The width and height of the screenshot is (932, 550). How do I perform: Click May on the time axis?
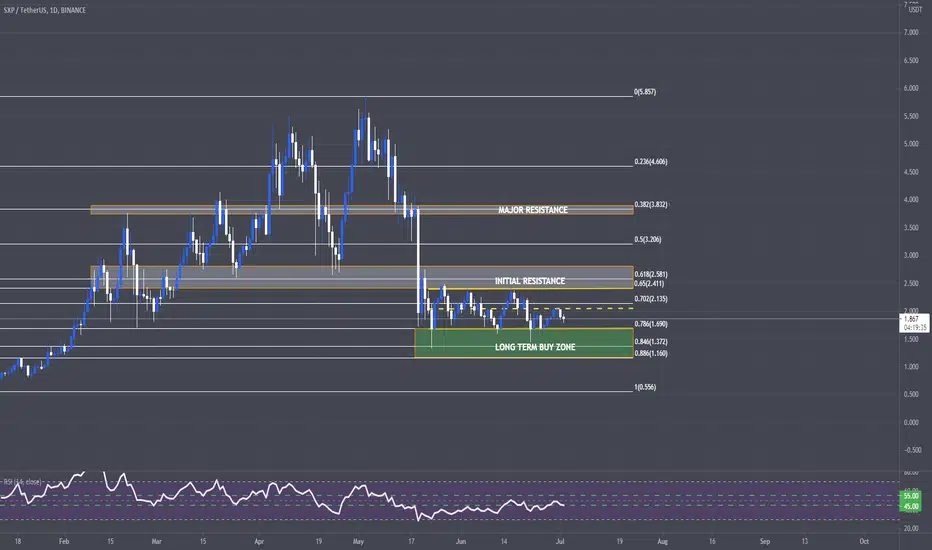click(x=358, y=542)
